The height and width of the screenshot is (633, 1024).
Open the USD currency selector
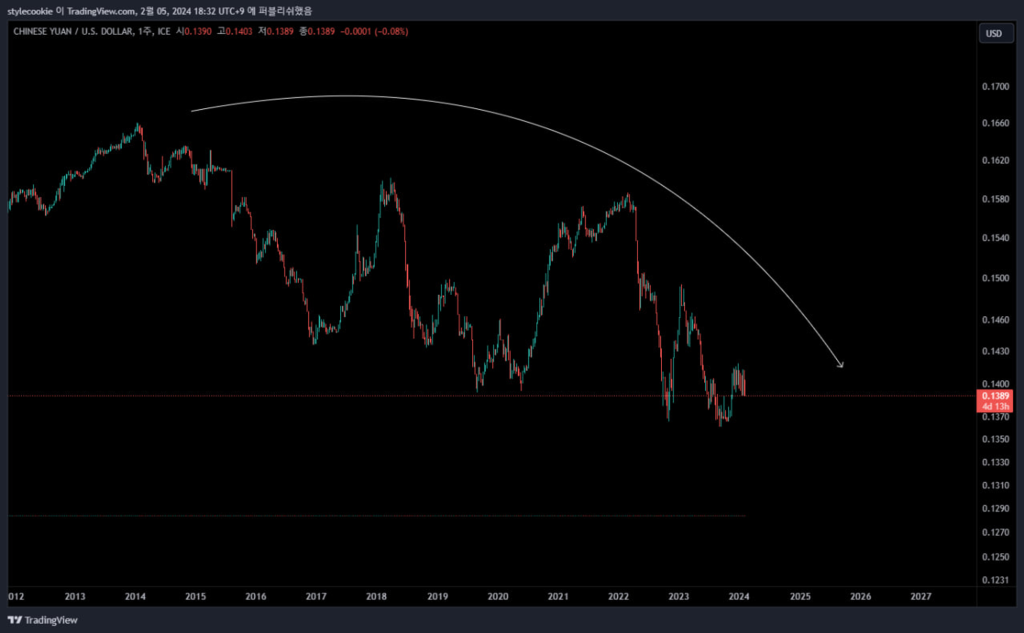pos(993,33)
